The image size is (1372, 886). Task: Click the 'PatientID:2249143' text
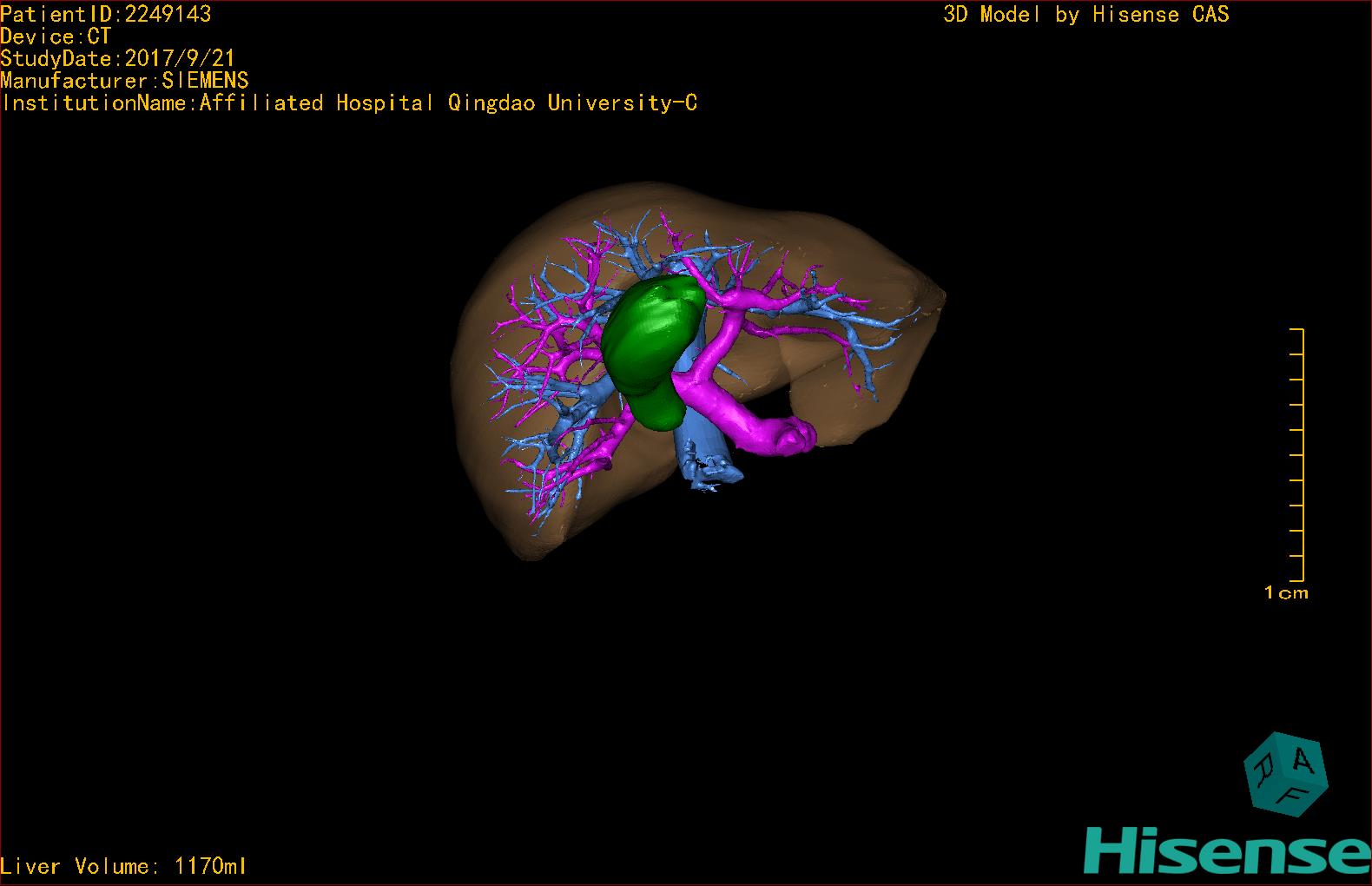(x=105, y=14)
